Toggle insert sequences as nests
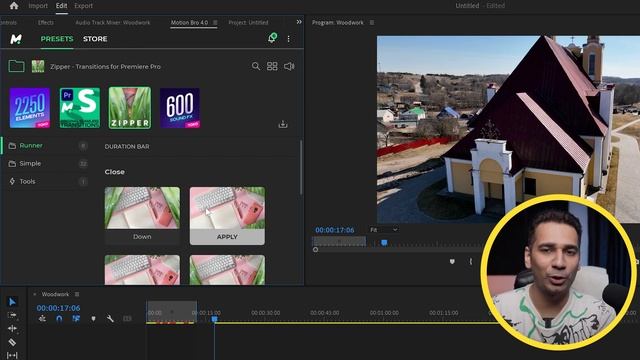640x360 pixels. point(42,319)
